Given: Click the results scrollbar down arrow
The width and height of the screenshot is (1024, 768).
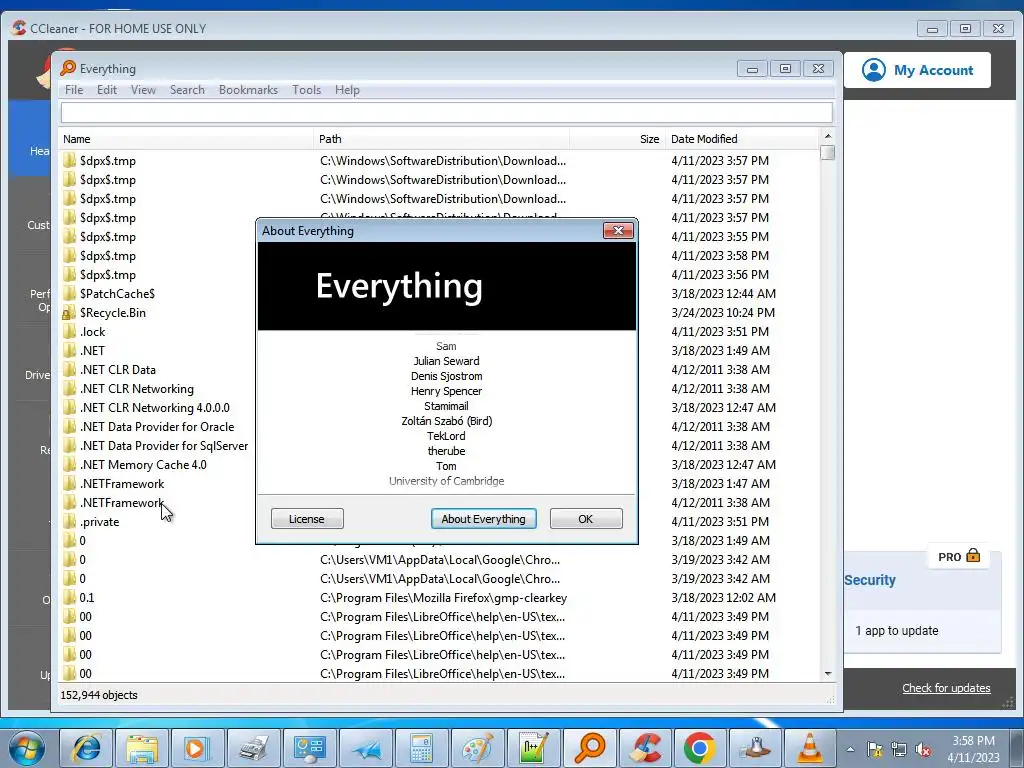Looking at the screenshot, I should (827, 673).
